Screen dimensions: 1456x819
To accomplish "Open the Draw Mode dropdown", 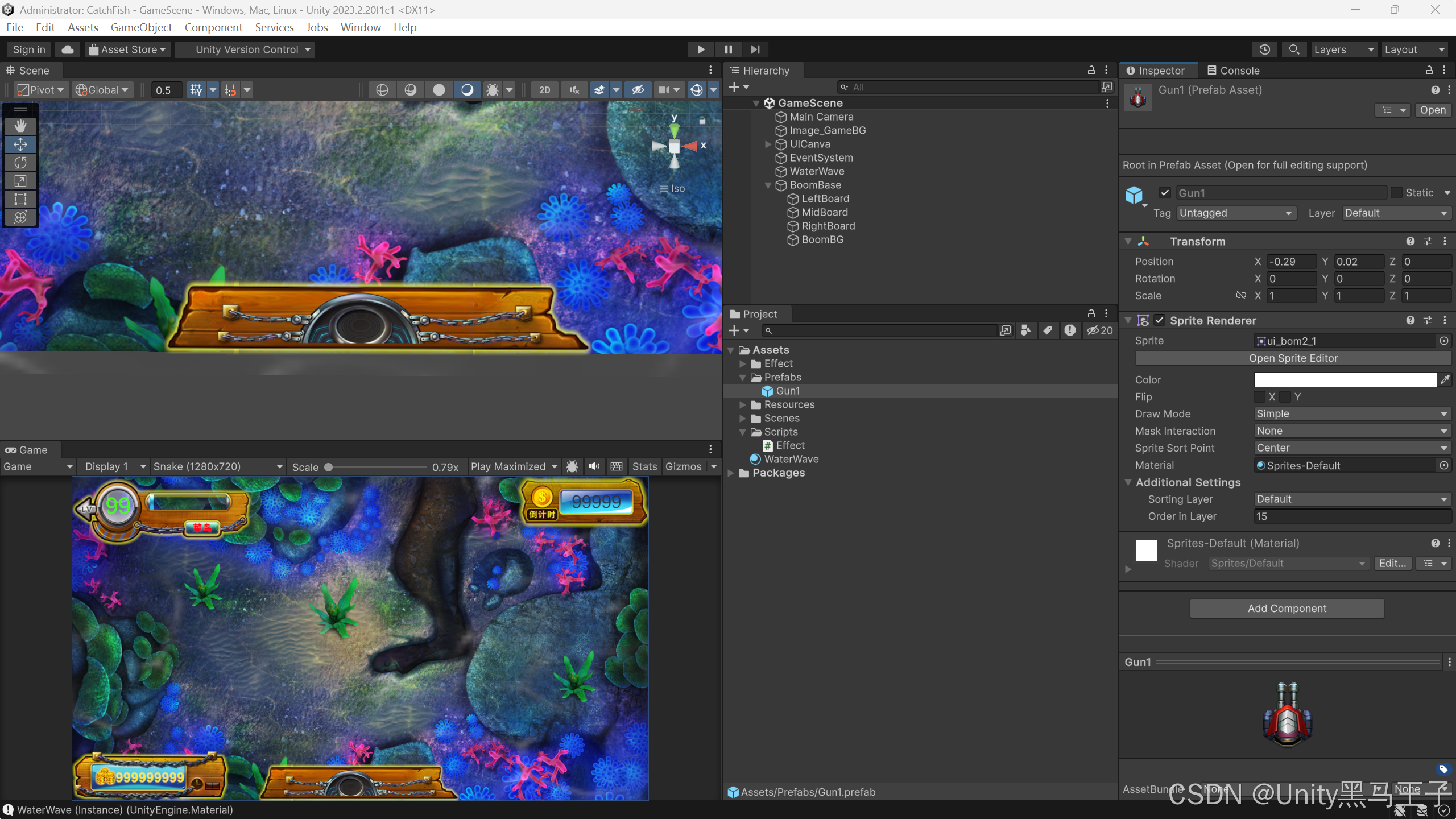I will coord(1351,414).
